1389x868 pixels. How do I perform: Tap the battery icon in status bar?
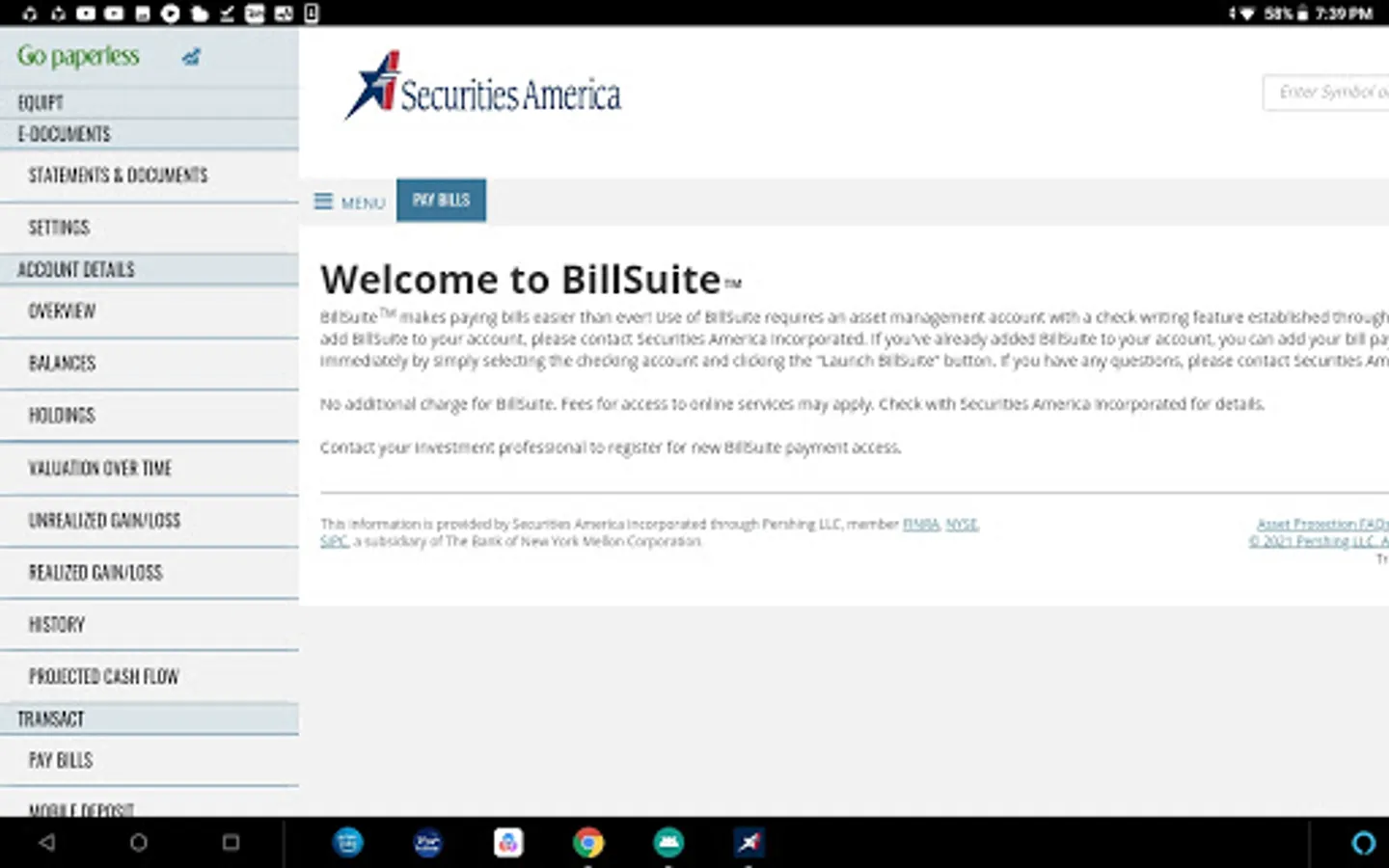pyautogui.click(x=1301, y=13)
